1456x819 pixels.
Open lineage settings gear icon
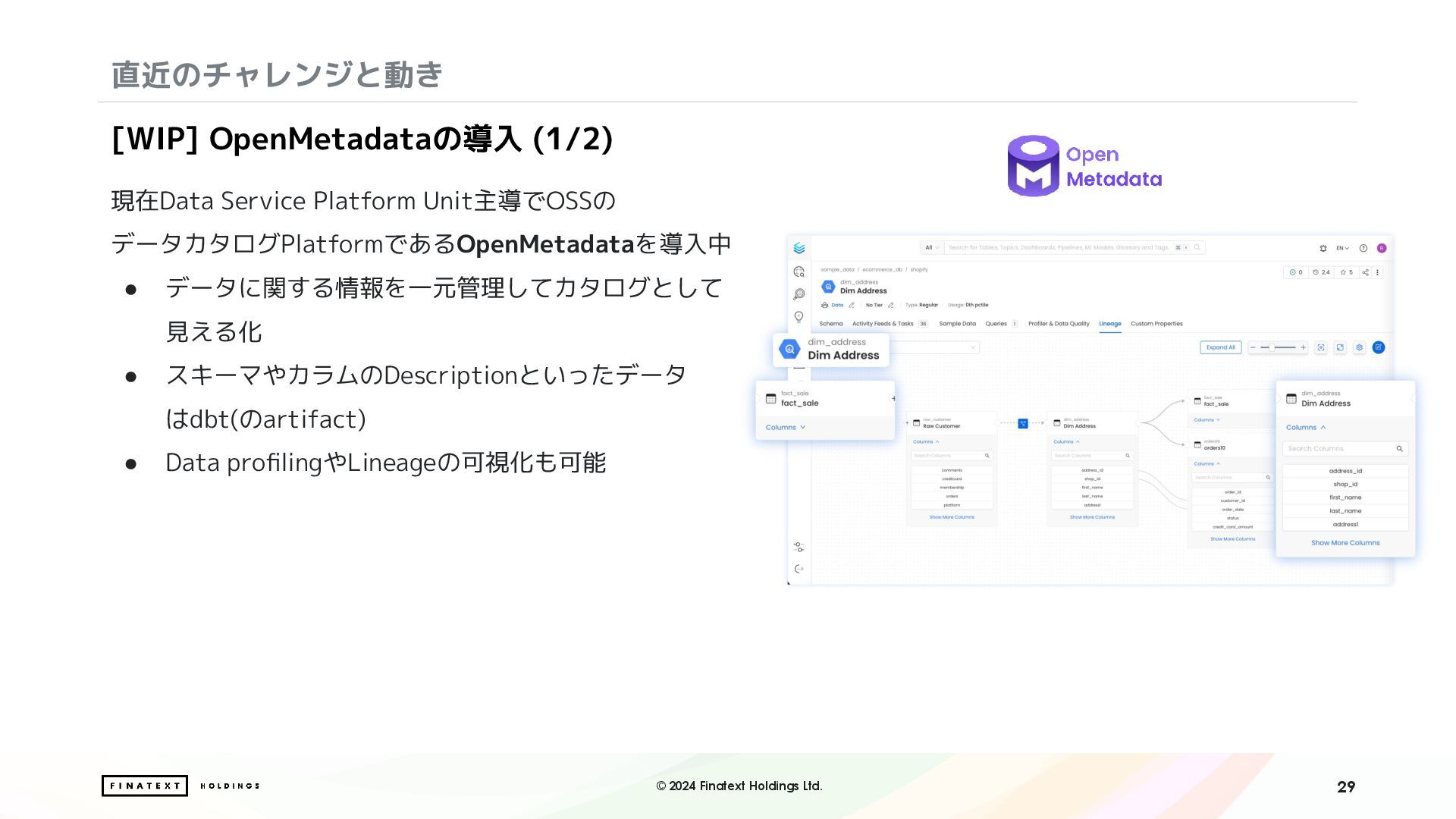1359,347
